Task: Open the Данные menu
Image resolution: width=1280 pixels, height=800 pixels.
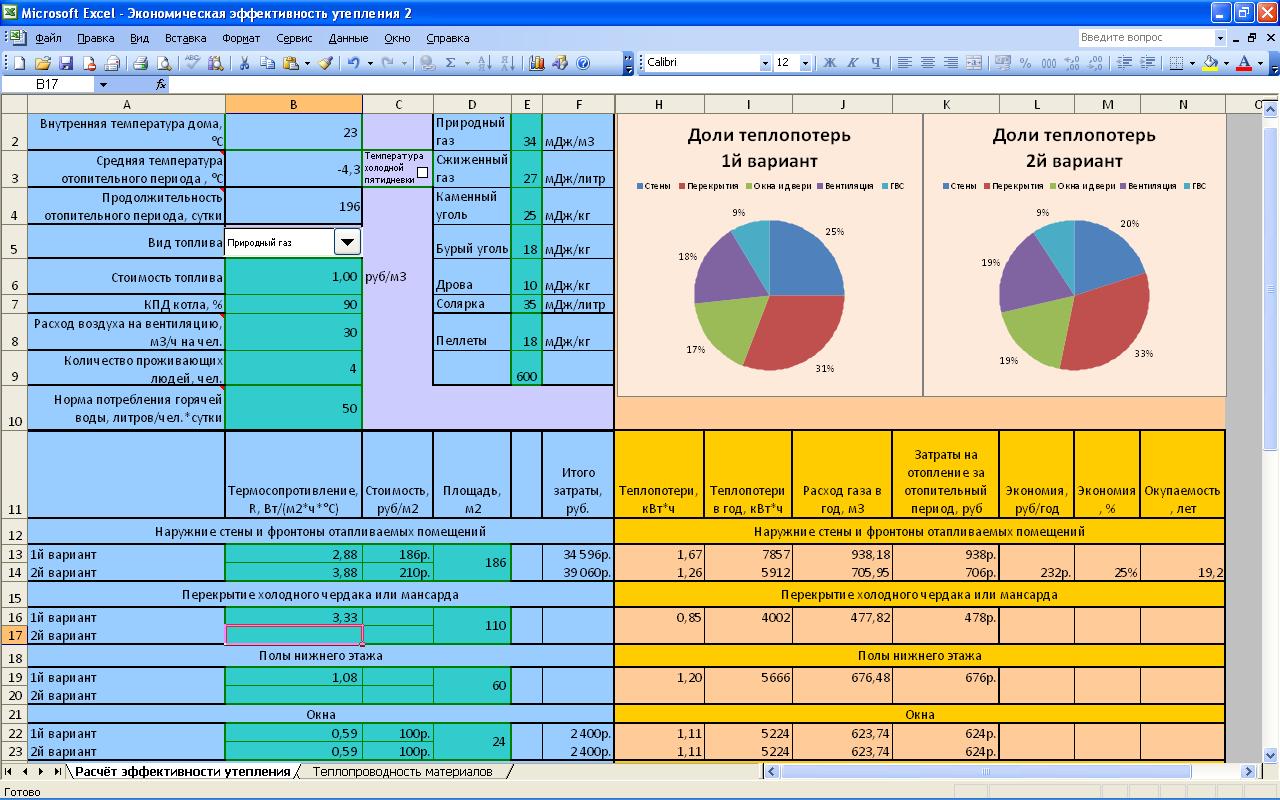Action: 348,38
